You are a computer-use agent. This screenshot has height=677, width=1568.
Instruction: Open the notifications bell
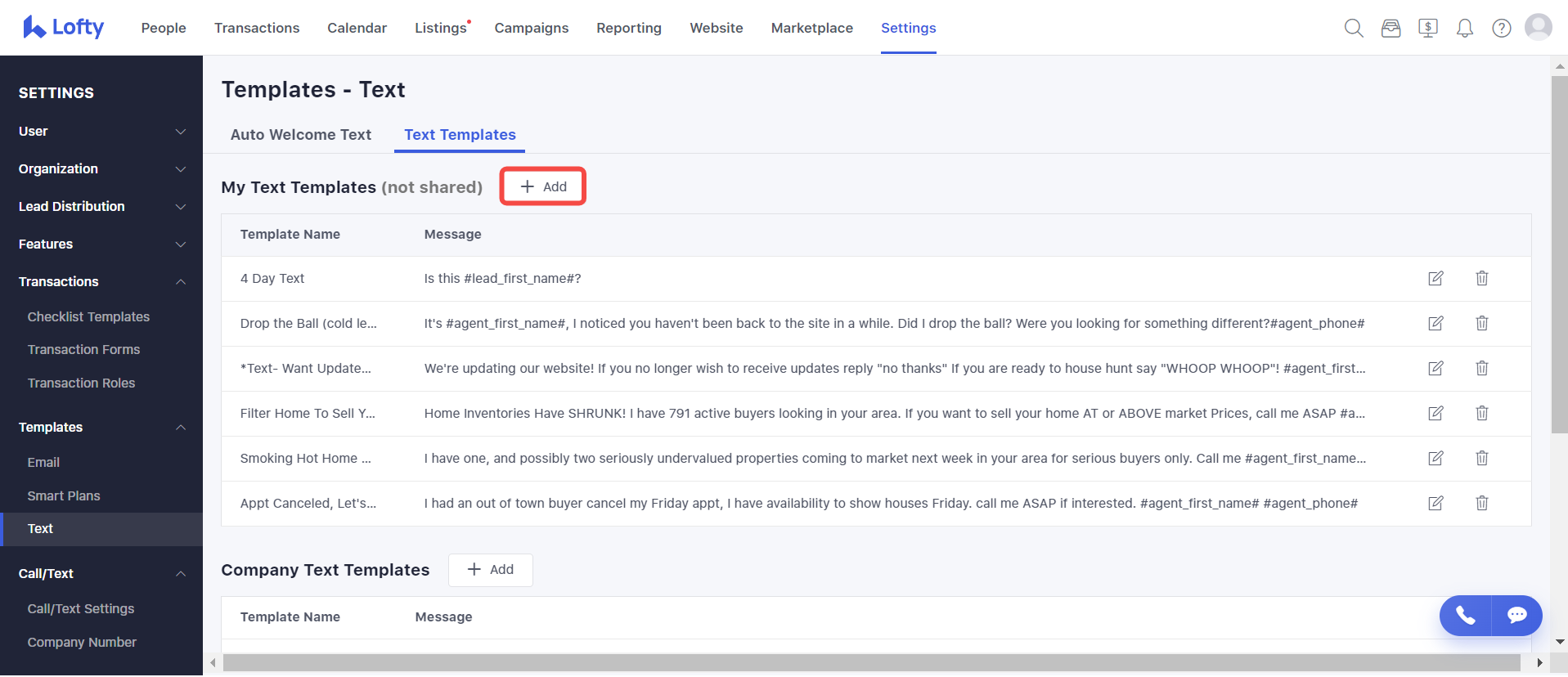pos(1465,28)
